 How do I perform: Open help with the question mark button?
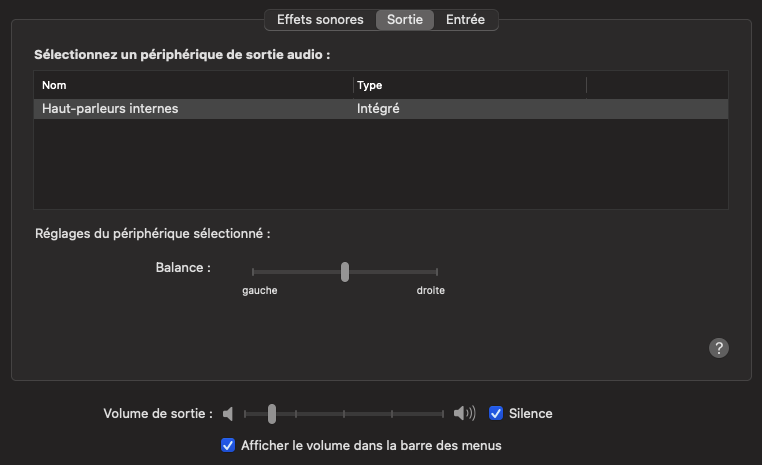coord(718,348)
